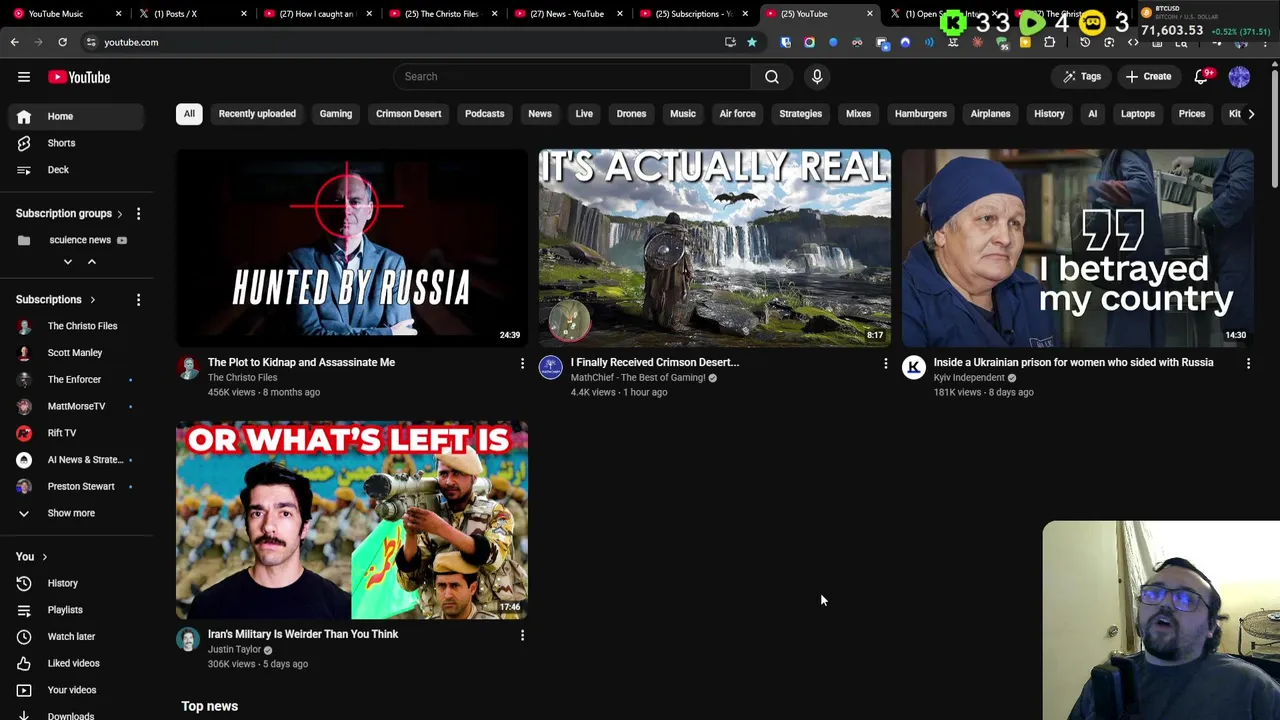Click the Create button
Image resolution: width=1280 pixels, height=720 pixels.
(1148, 76)
